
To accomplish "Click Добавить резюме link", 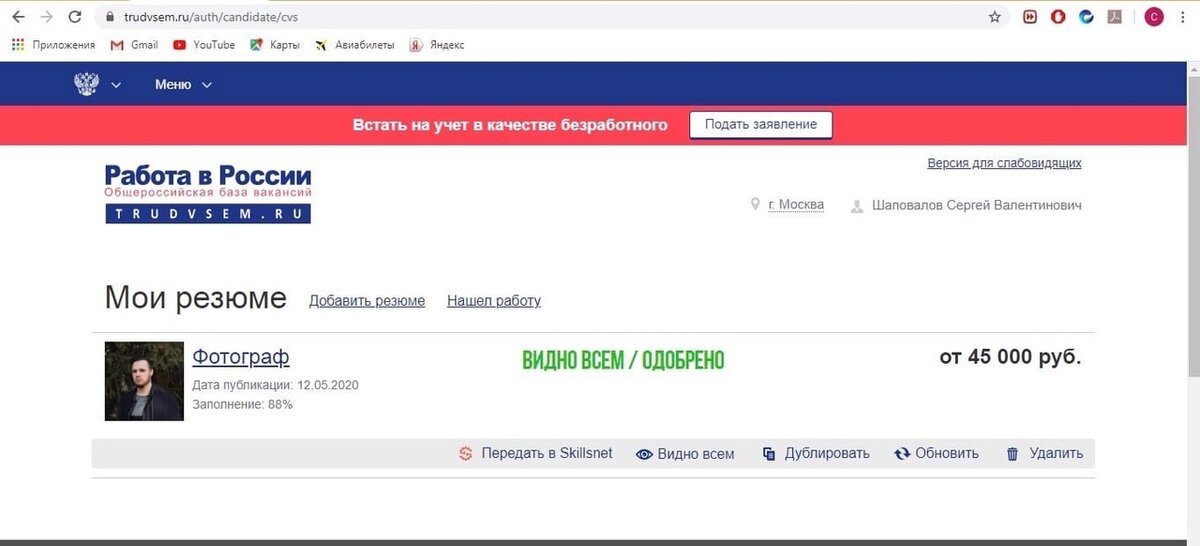I will click(367, 300).
